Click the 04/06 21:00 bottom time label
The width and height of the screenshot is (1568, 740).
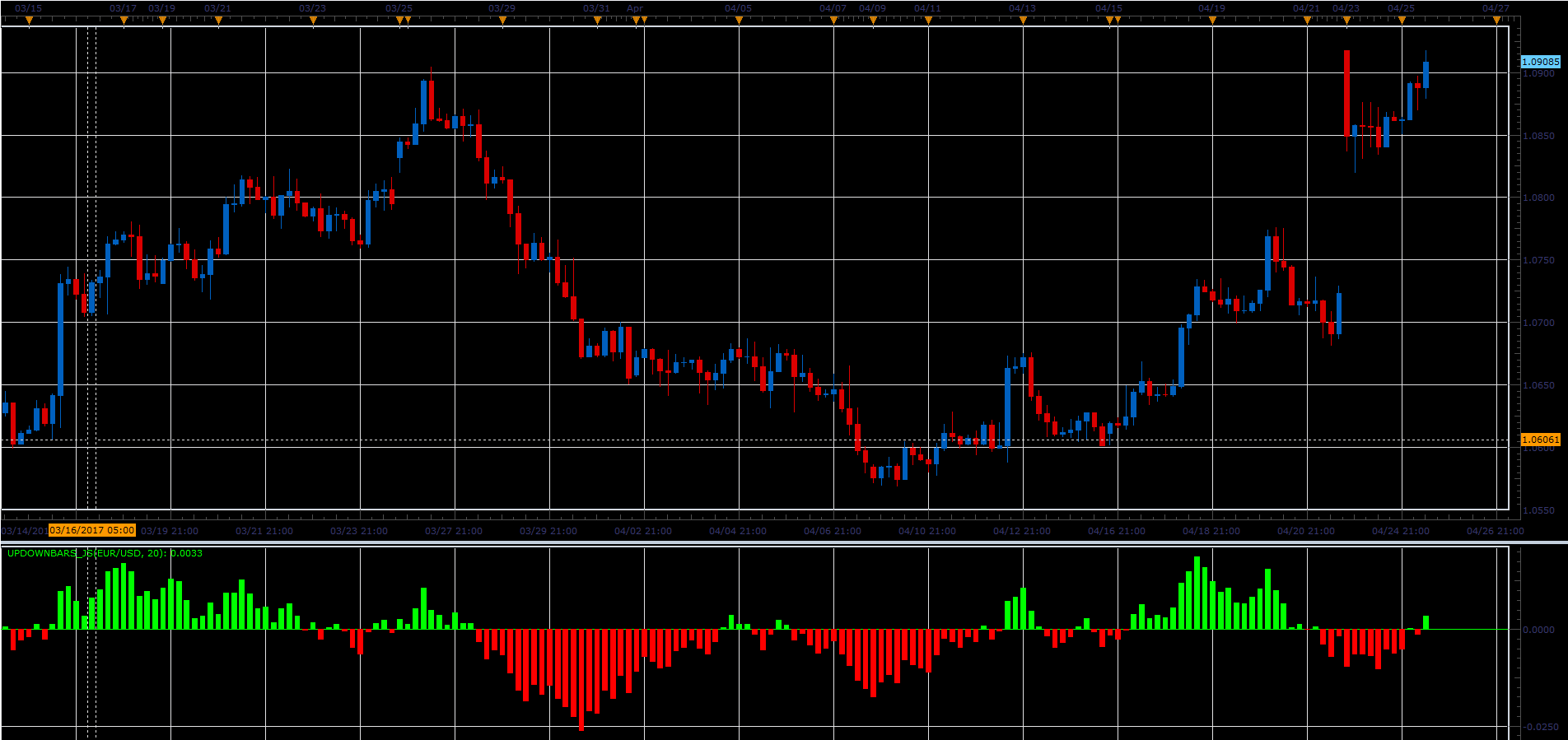click(833, 531)
